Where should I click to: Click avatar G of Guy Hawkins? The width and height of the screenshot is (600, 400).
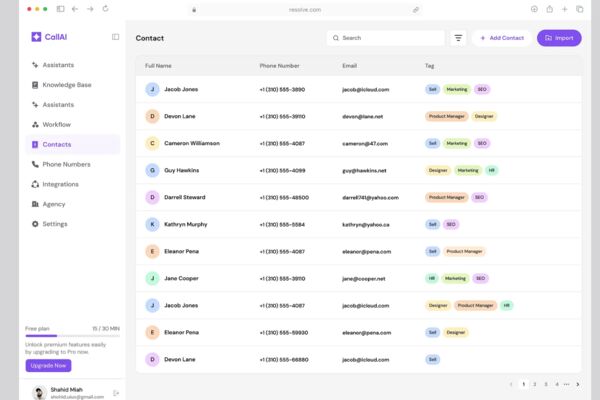(152, 170)
